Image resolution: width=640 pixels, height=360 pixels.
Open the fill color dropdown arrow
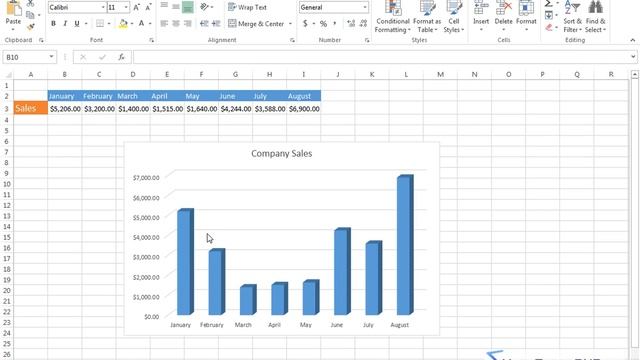132,24
